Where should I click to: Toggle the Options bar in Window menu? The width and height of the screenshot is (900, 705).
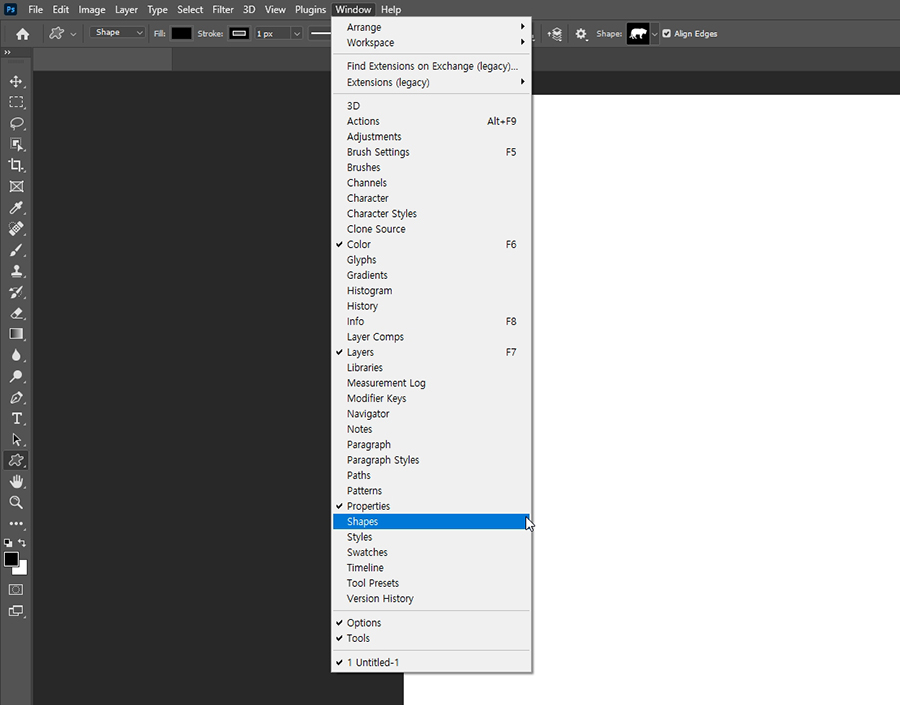coord(431,623)
